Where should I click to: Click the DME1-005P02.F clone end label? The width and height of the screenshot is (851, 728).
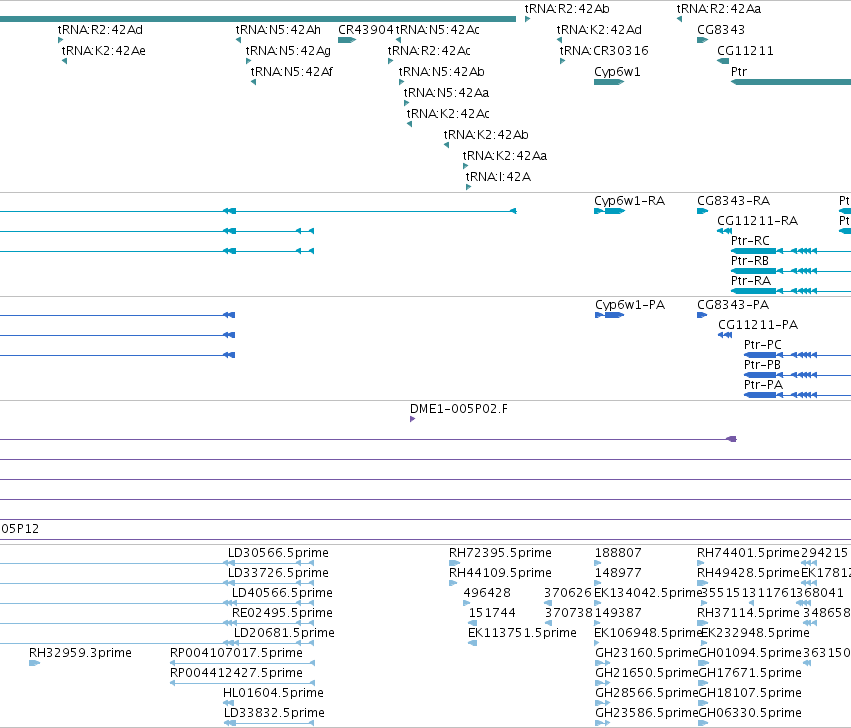click(x=459, y=409)
